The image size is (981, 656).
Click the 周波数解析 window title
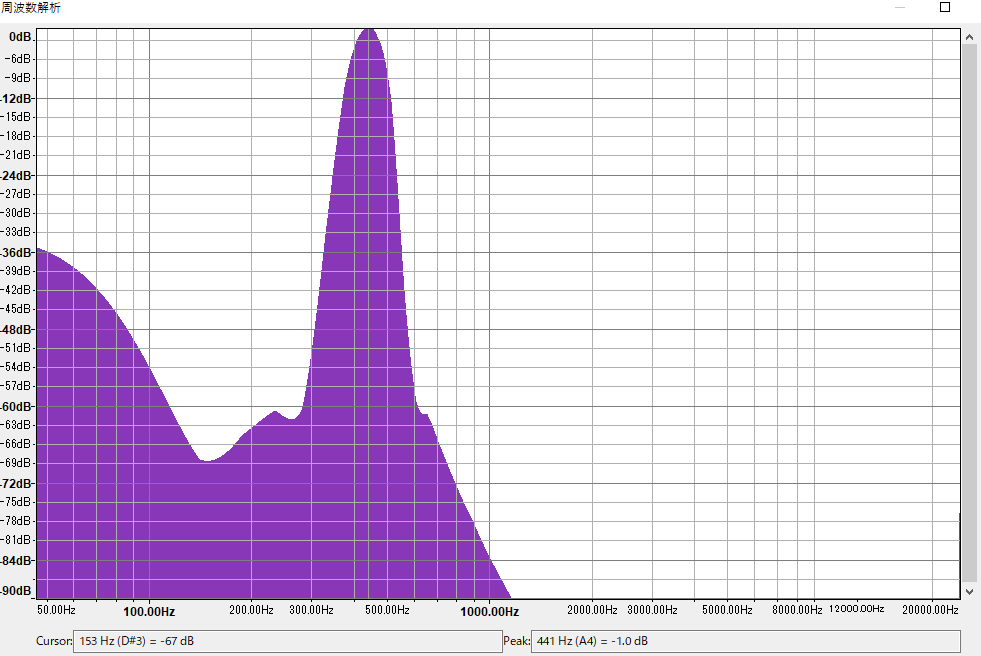[31, 8]
